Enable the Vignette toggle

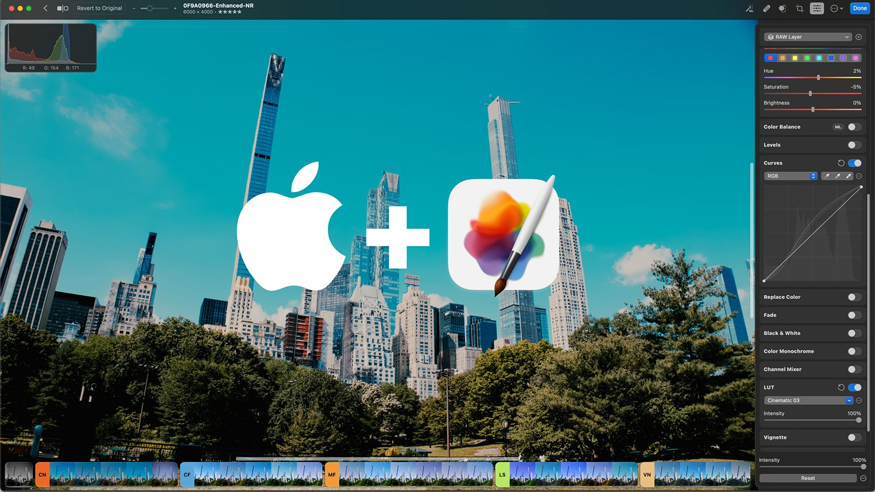pos(854,437)
